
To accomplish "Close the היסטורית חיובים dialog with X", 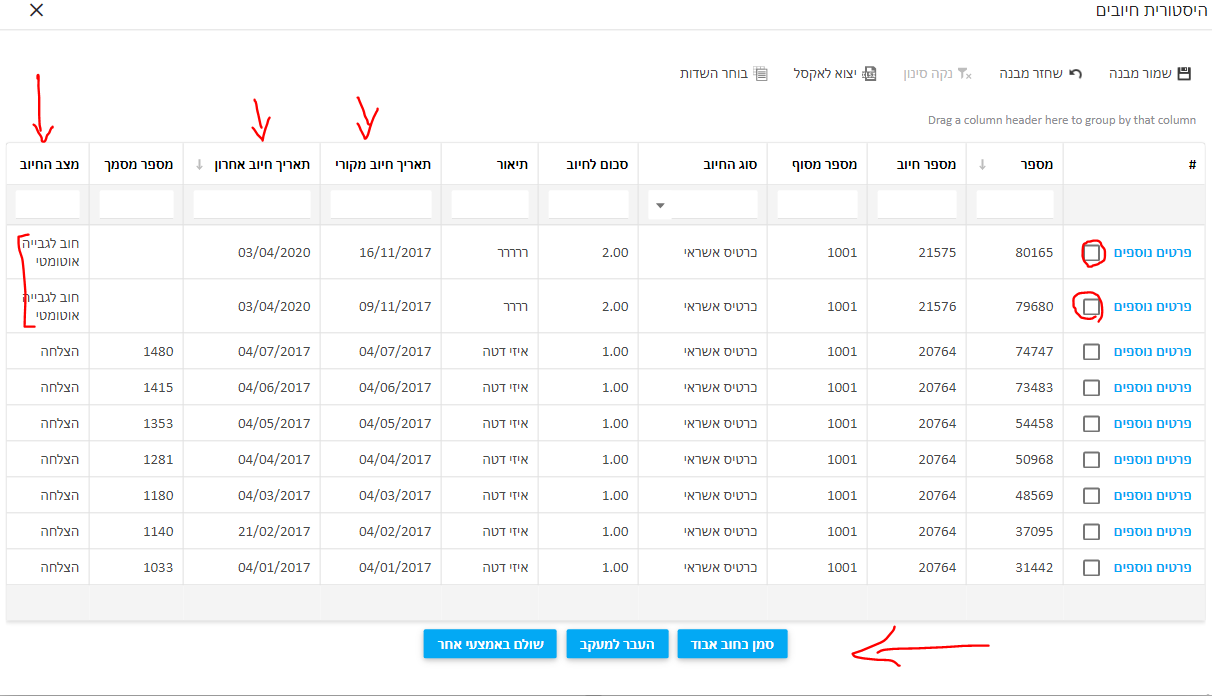I will click(37, 11).
